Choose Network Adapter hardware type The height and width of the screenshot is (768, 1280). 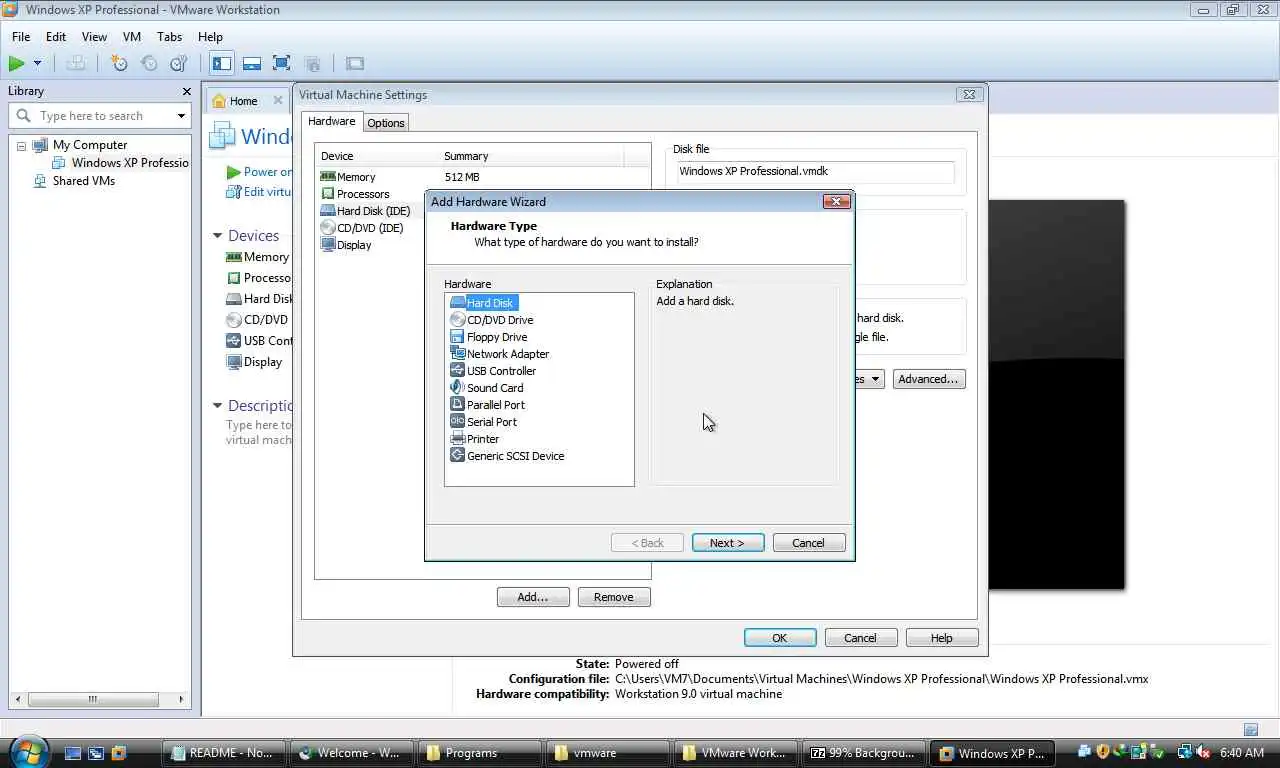coord(499,354)
